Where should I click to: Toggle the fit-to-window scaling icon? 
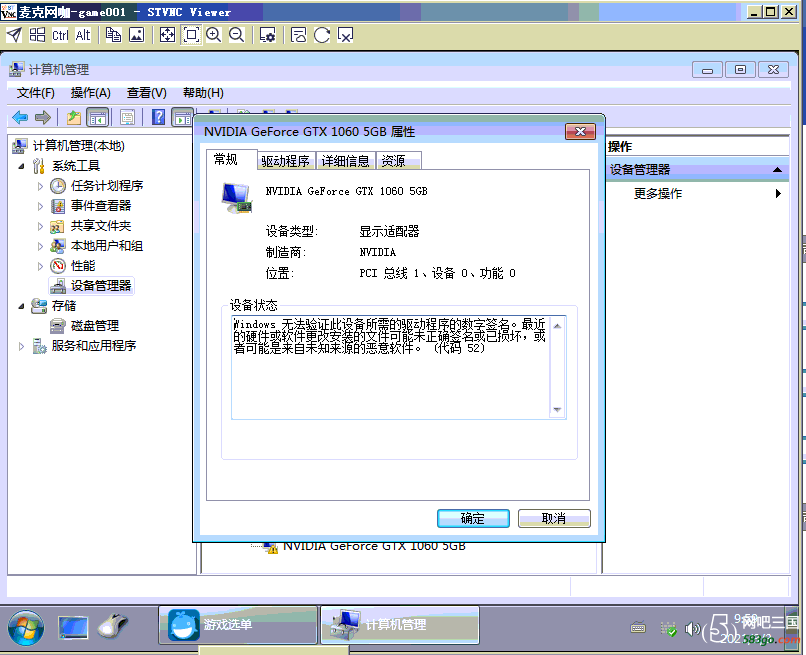click(191, 35)
